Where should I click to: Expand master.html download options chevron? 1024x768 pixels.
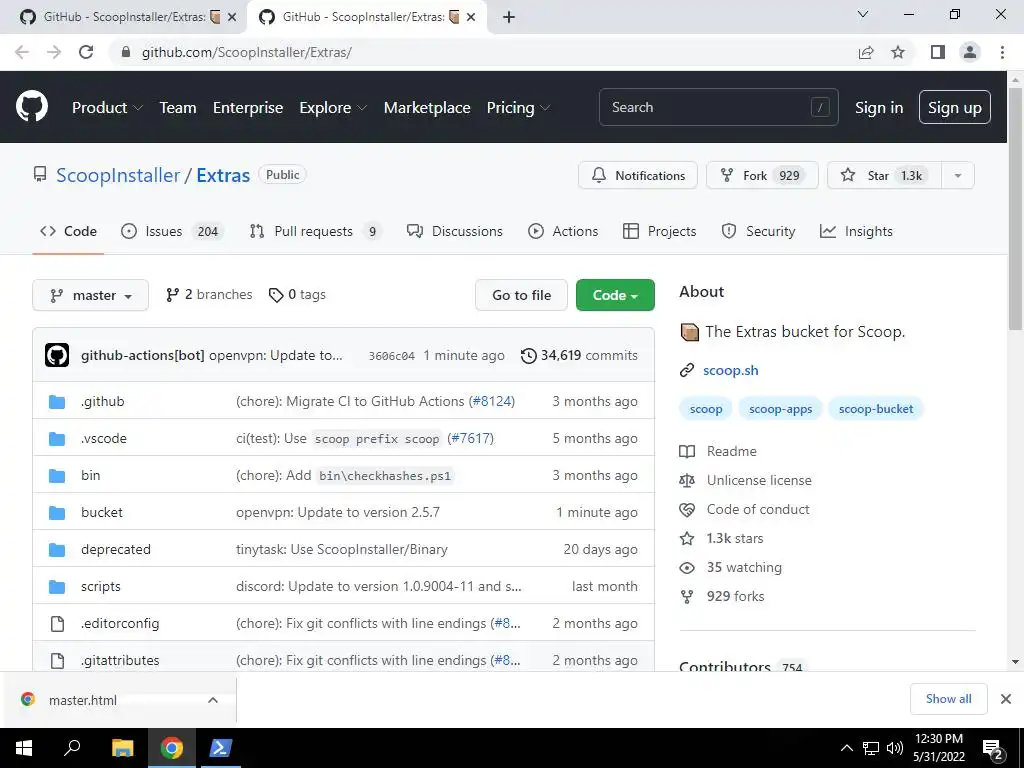tap(212, 700)
